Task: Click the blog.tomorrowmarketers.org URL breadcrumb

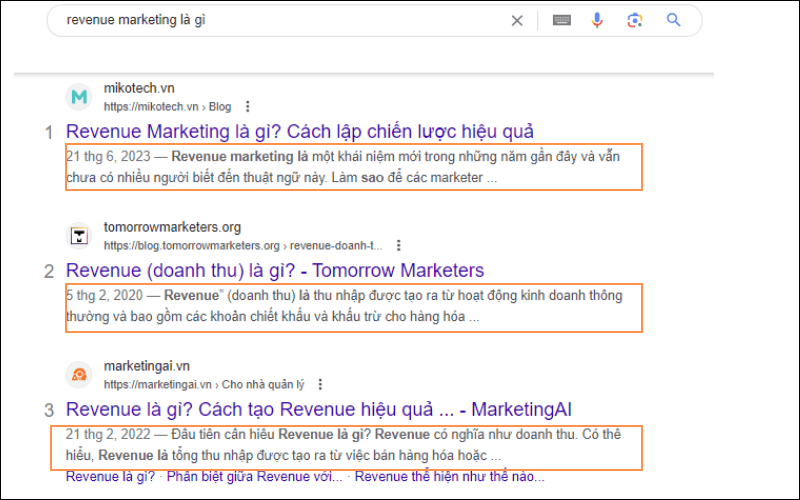Action: coord(243,245)
